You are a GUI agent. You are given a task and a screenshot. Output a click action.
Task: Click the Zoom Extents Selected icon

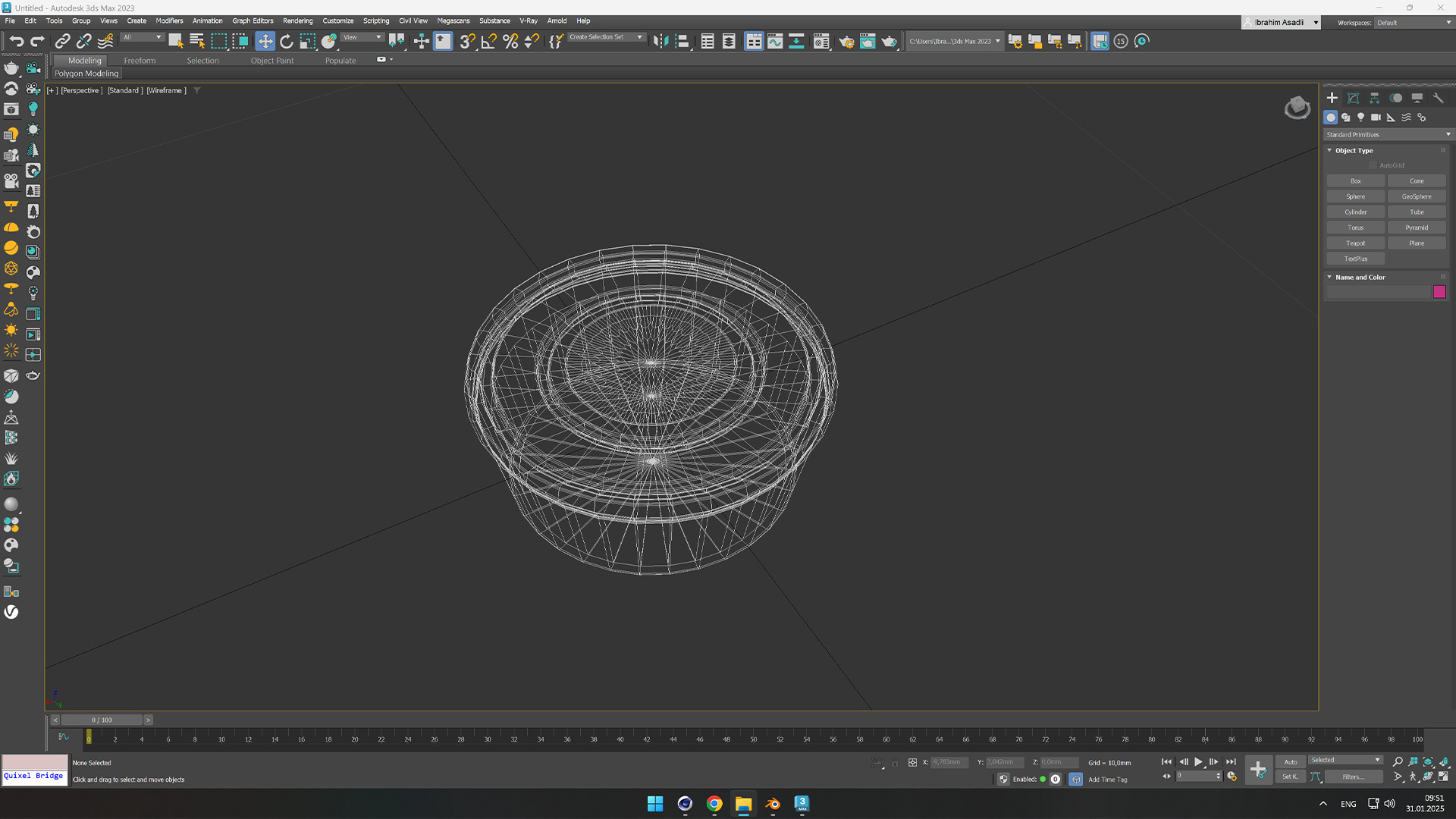point(1428,762)
